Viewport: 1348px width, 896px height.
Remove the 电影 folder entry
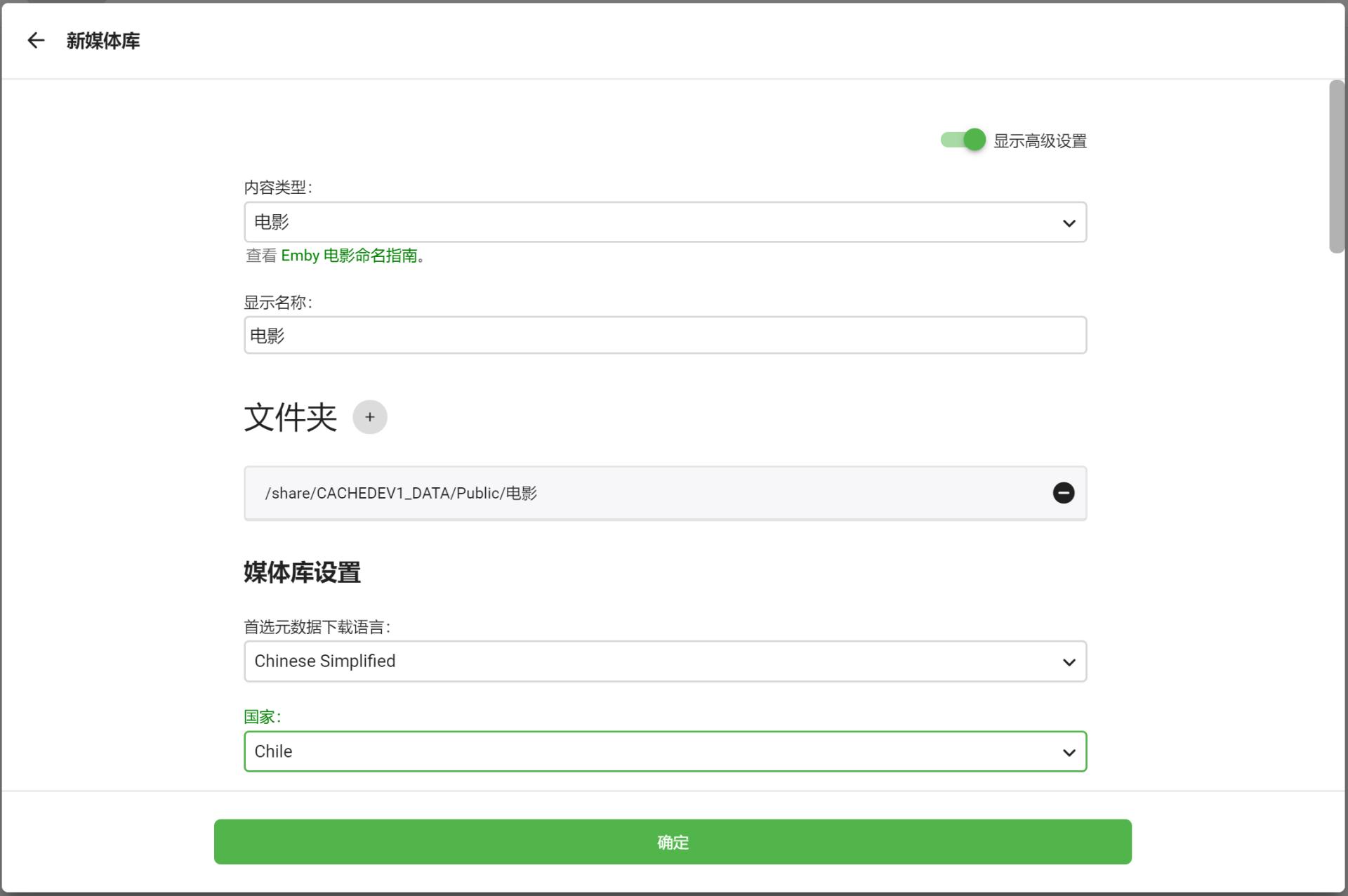1064,493
